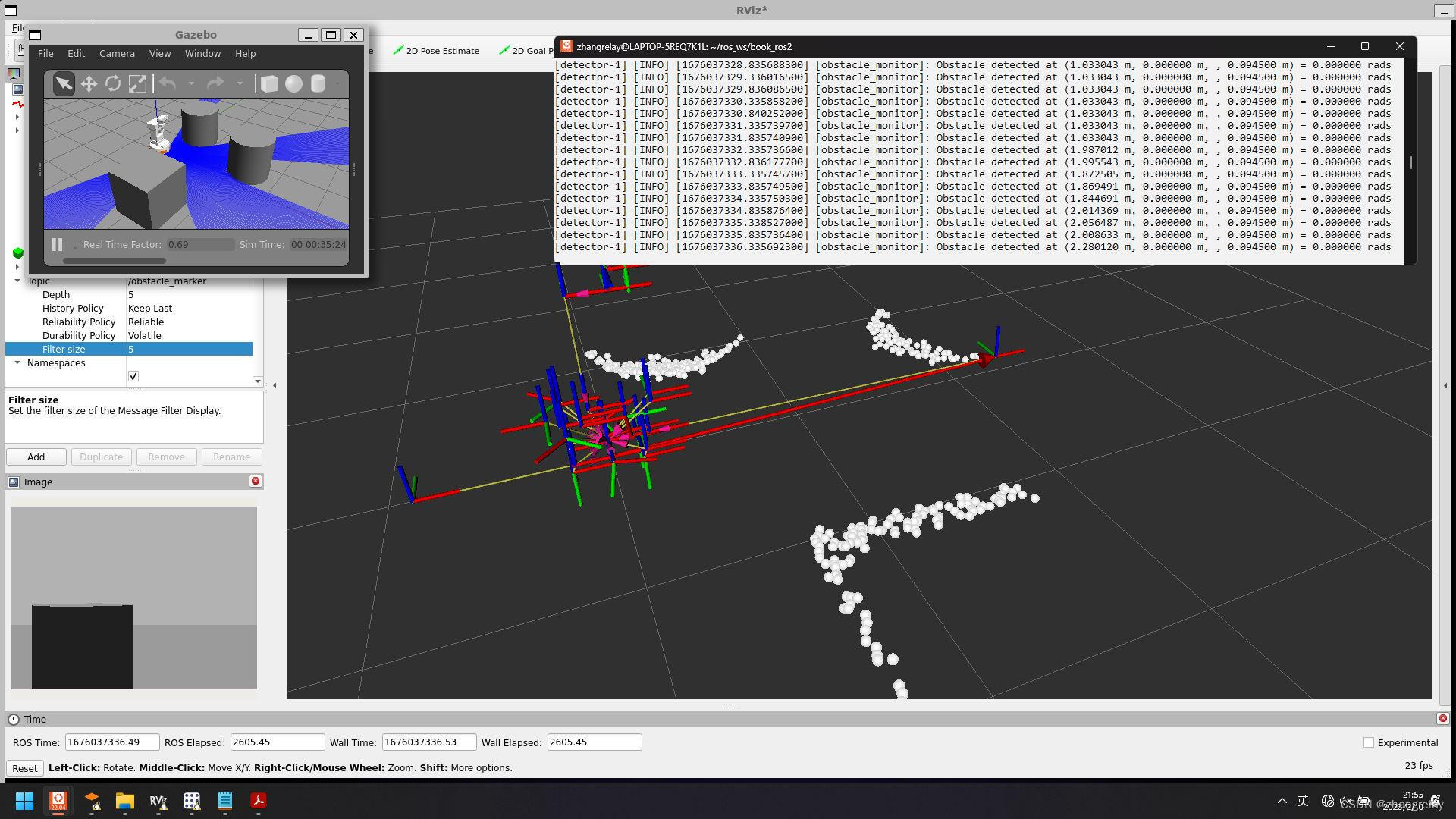Click the Add display button

tap(36, 457)
